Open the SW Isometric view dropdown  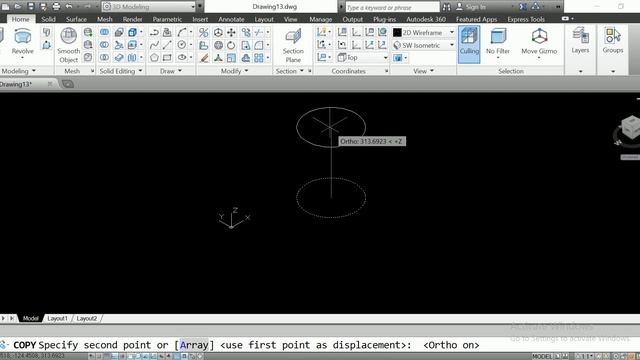pyautogui.click(x=424, y=45)
